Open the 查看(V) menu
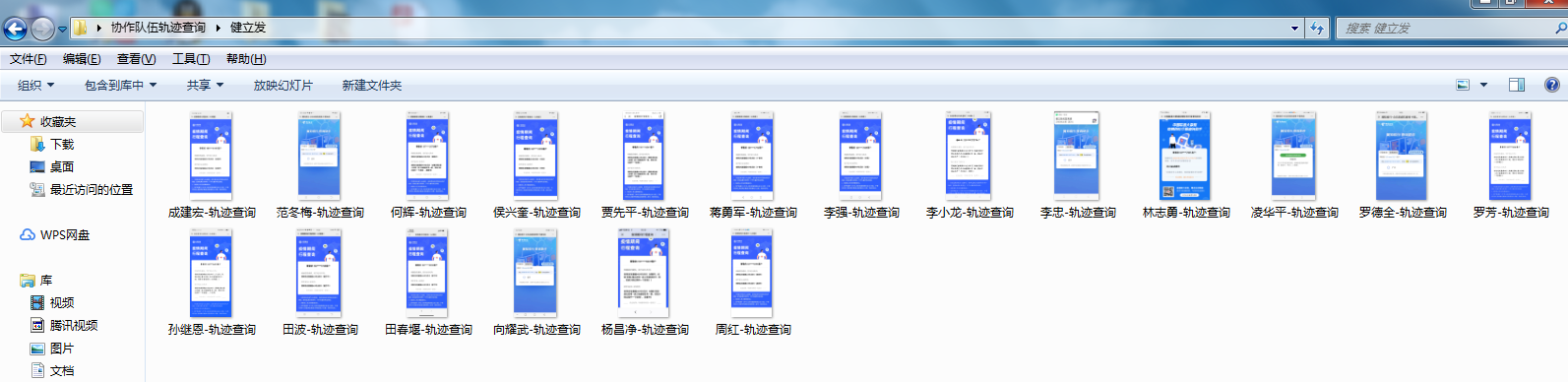Image resolution: width=1568 pixels, height=382 pixels. click(136, 59)
